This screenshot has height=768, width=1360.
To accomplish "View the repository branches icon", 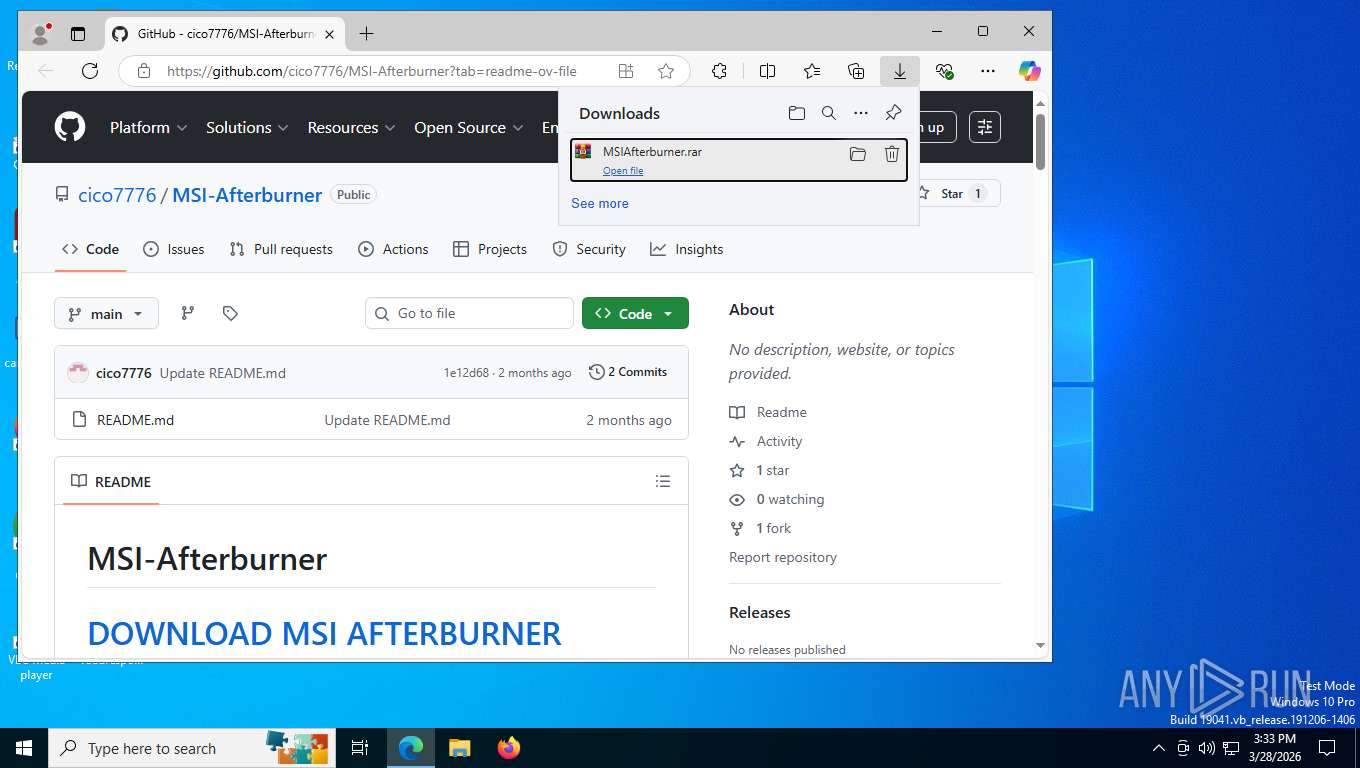I will pyautogui.click(x=187, y=313).
